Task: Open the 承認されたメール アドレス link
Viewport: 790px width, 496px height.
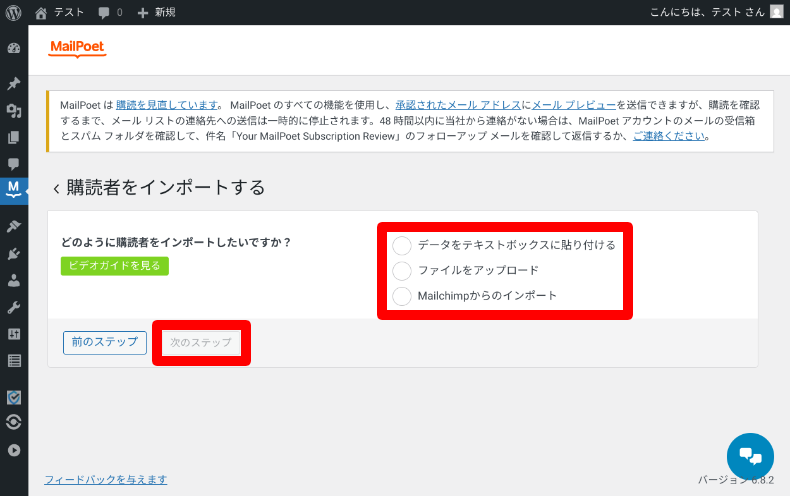Action: 458,105
